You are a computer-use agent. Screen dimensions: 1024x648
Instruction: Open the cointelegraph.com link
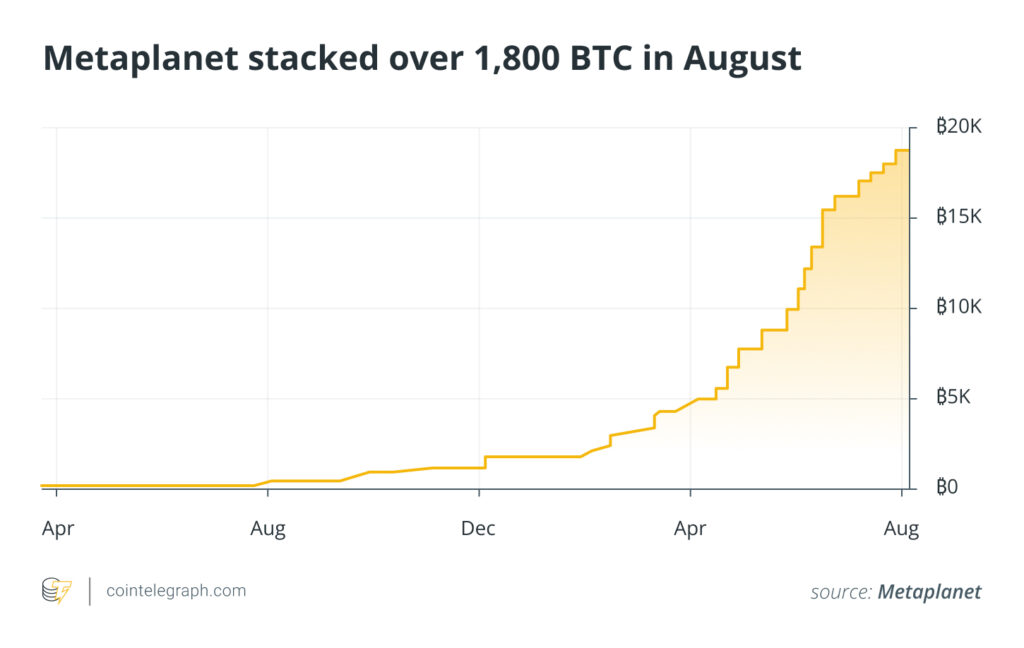[x=175, y=591]
